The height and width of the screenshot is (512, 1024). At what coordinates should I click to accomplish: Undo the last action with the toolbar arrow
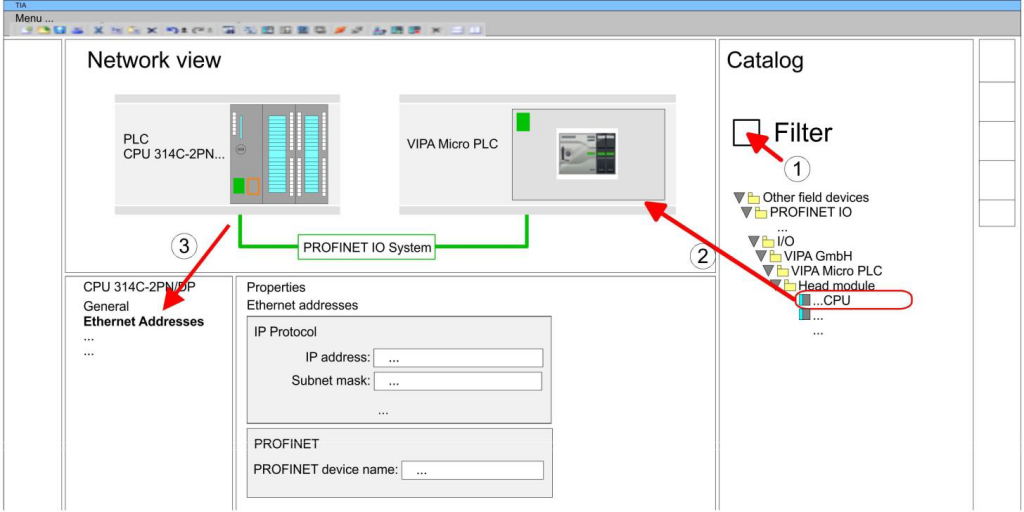[172, 30]
